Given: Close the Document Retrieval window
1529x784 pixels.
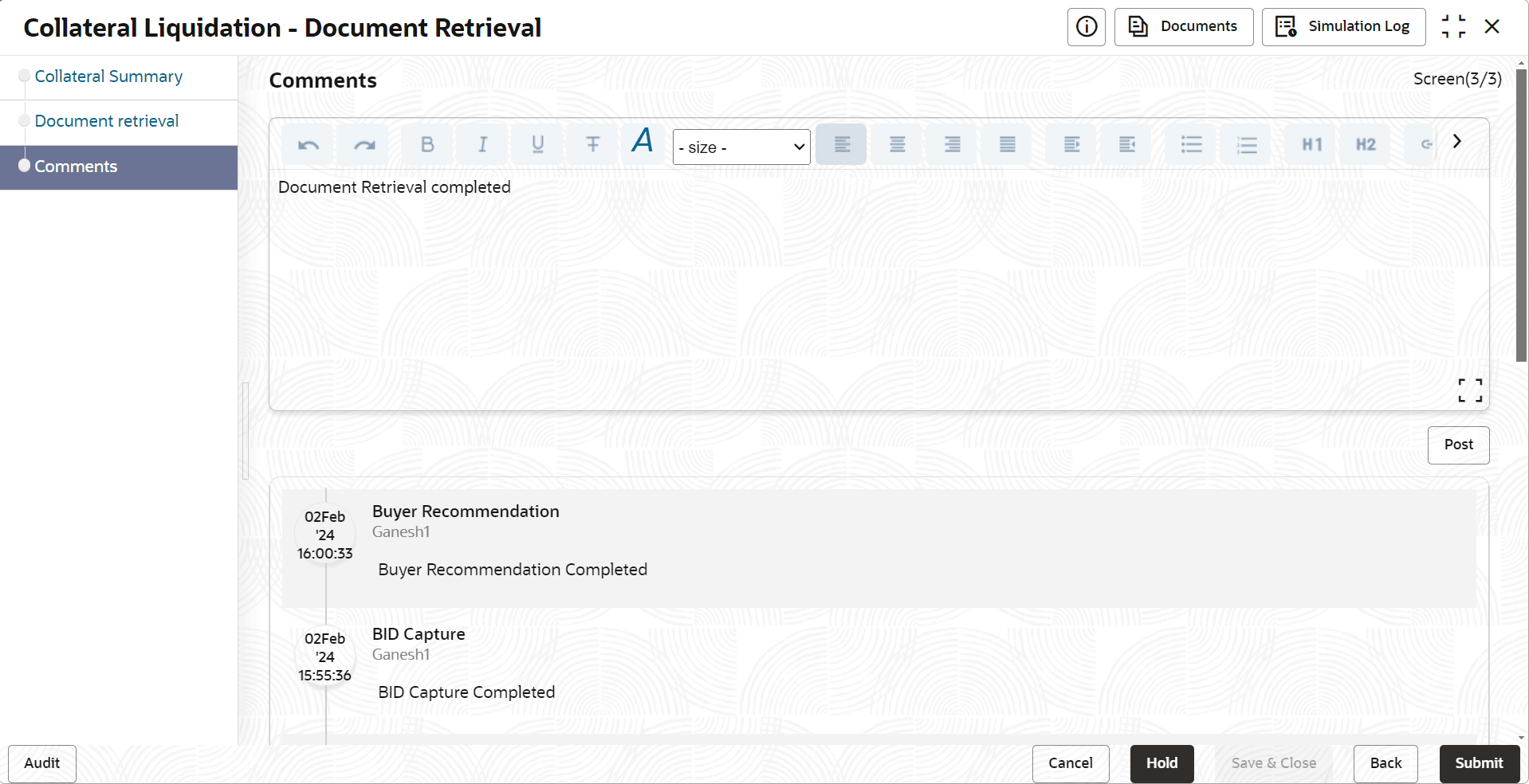Looking at the screenshot, I should 1492,26.
